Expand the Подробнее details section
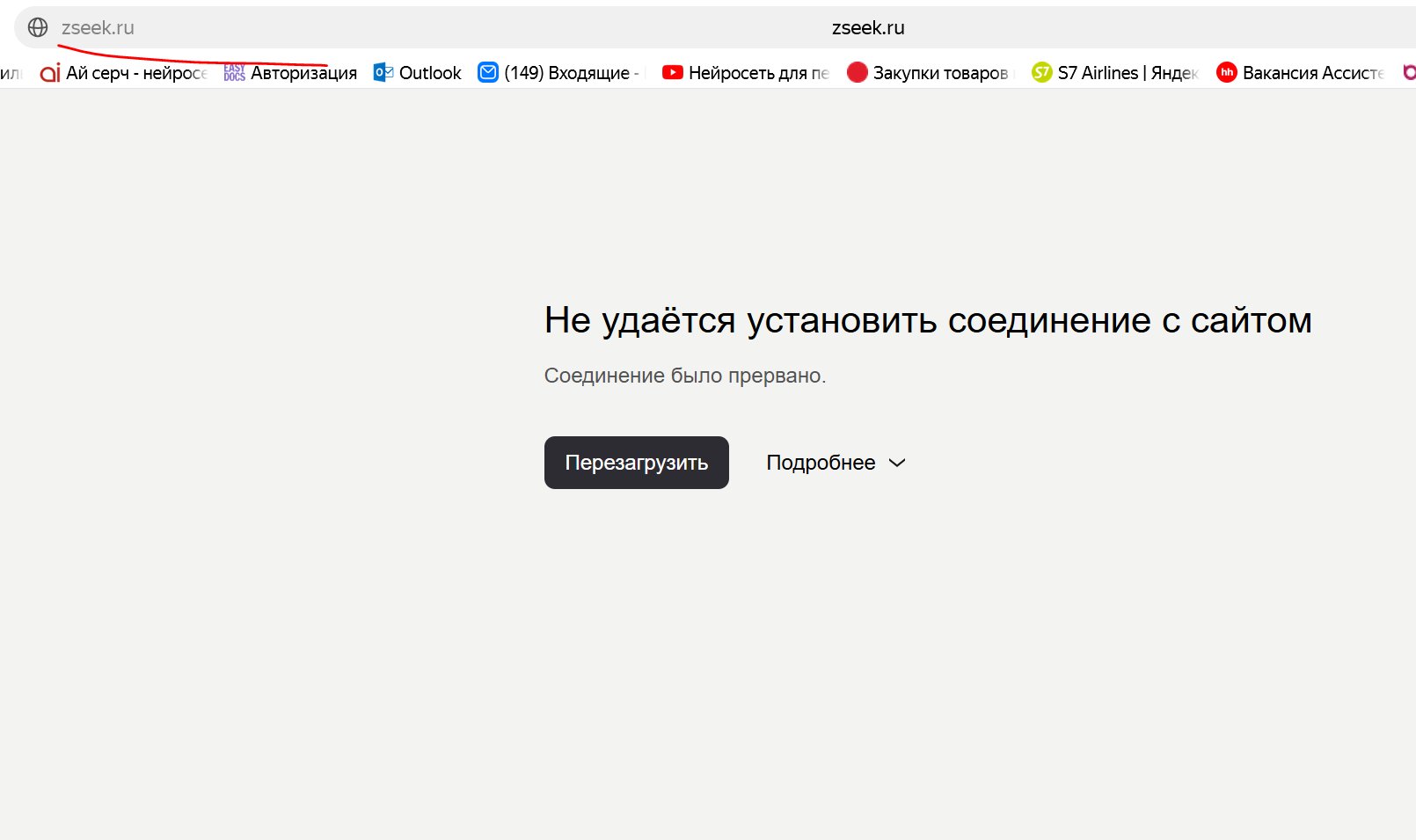1416x840 pixels. click(x=836, y=463)
